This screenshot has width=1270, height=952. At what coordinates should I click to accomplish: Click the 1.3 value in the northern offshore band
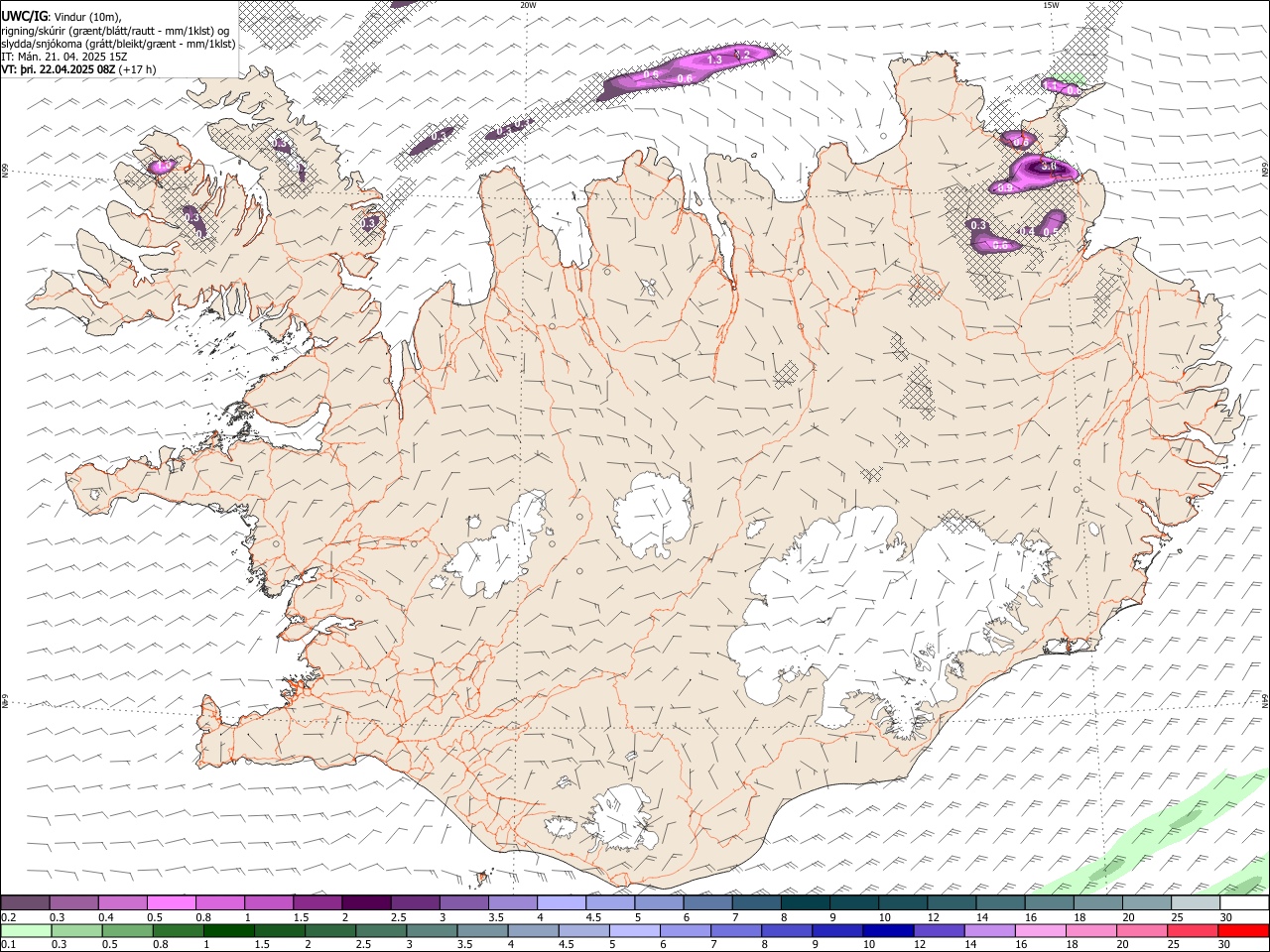[713, 60]
